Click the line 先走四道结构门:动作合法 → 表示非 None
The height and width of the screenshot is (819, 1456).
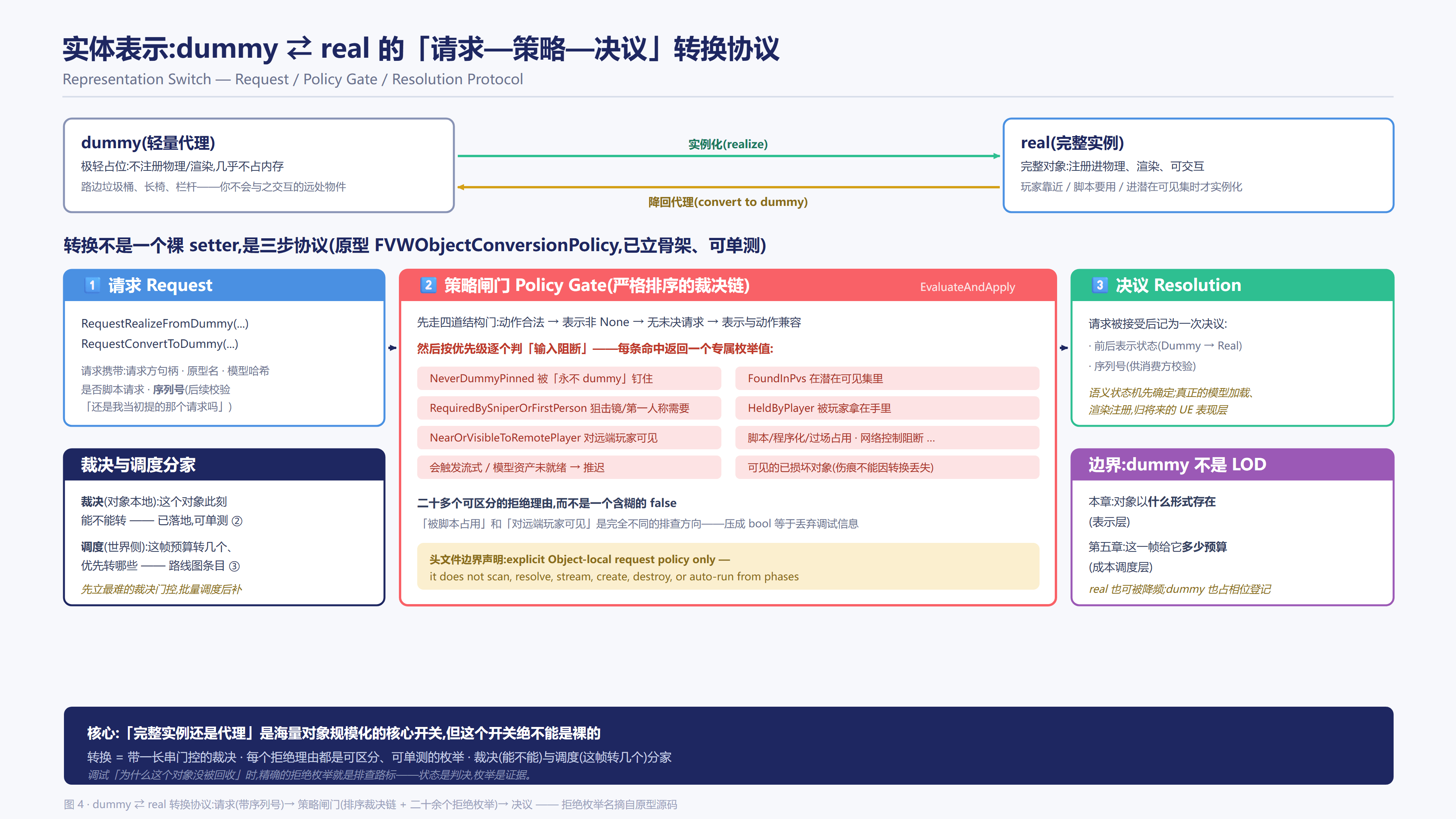pyautogui.click(x=609, y=322)
